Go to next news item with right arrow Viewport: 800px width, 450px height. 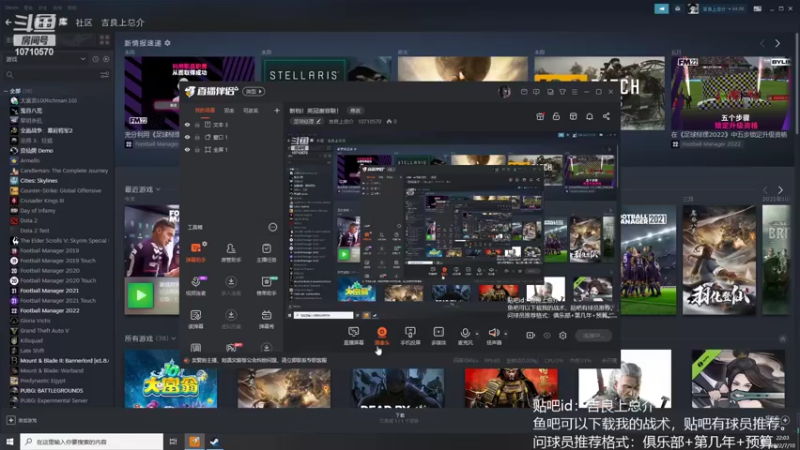pos(778,43)
